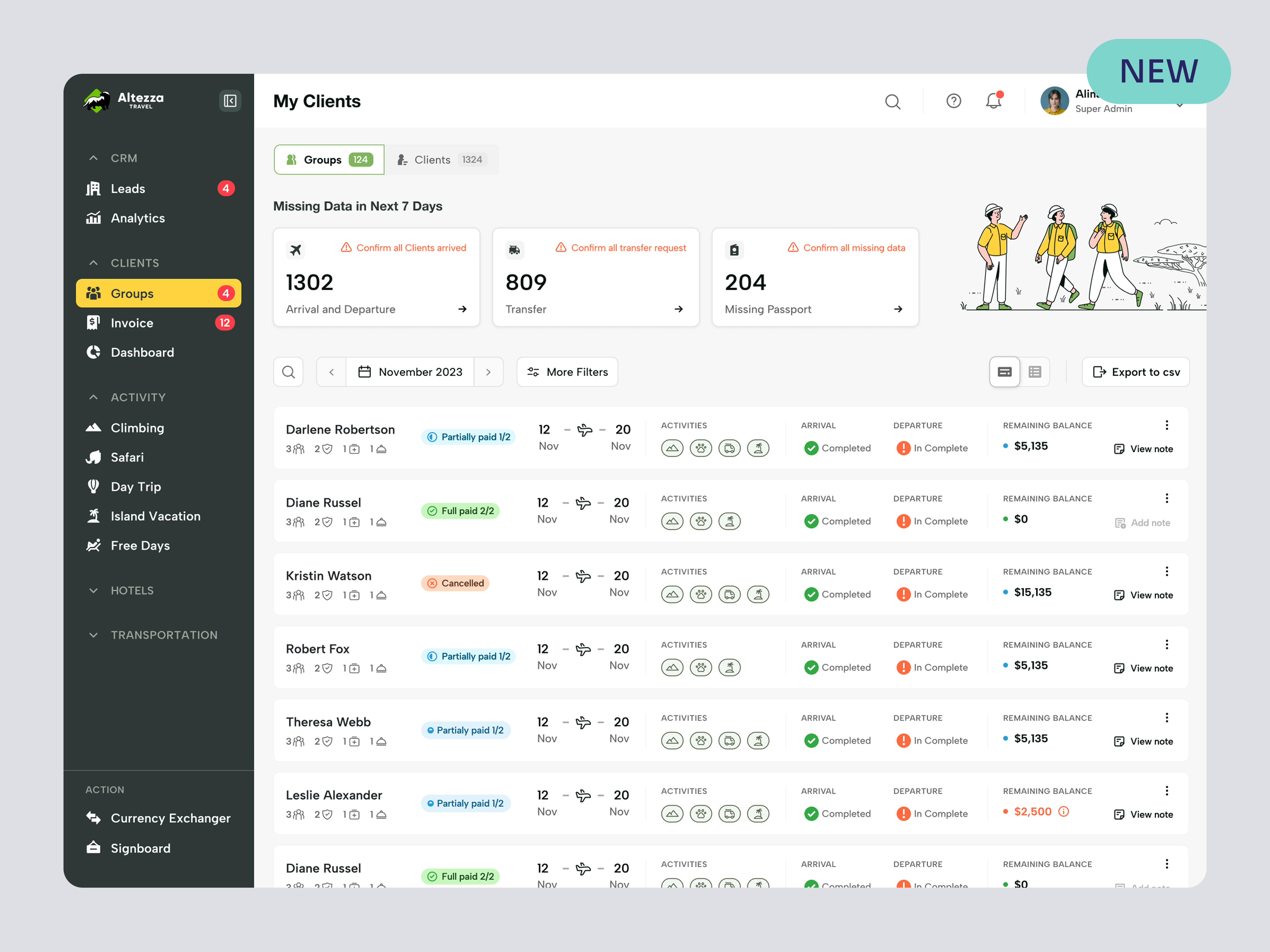Expand the HOTELS section
This screenshot has width=1270, height=952.
[x=94, y=590]
